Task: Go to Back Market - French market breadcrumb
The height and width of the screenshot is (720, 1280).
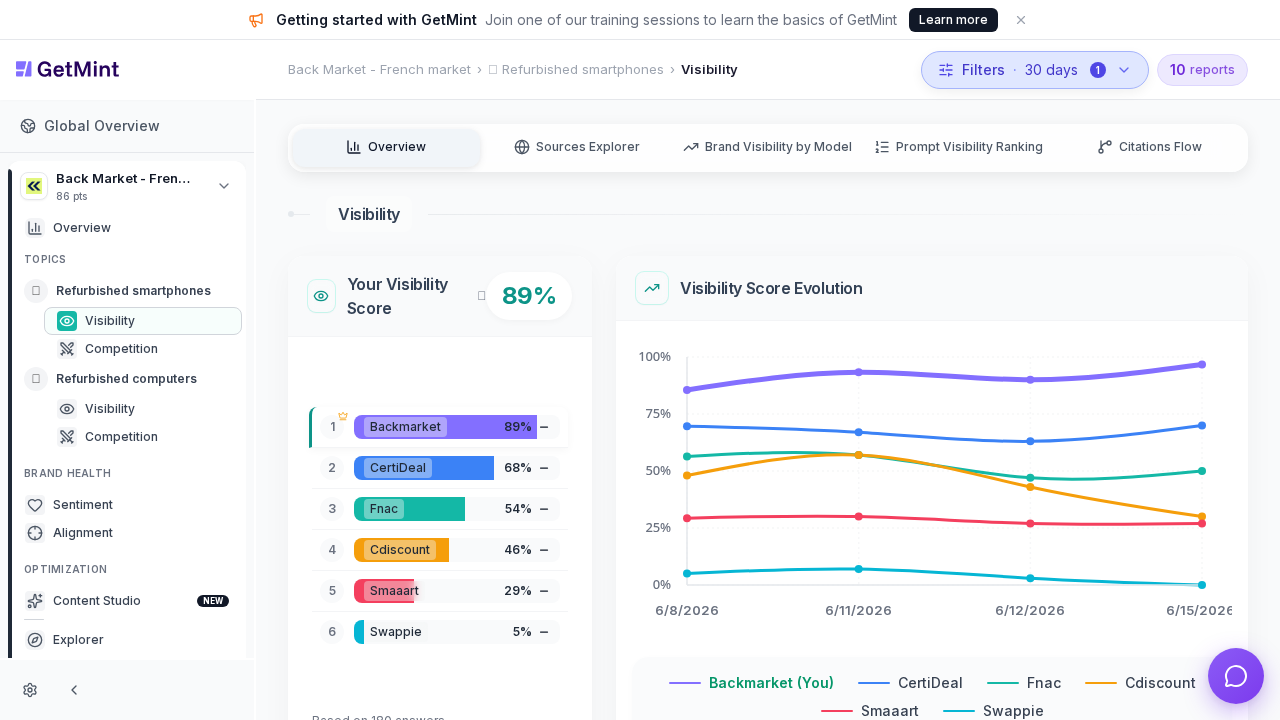Action: point(379,70)
